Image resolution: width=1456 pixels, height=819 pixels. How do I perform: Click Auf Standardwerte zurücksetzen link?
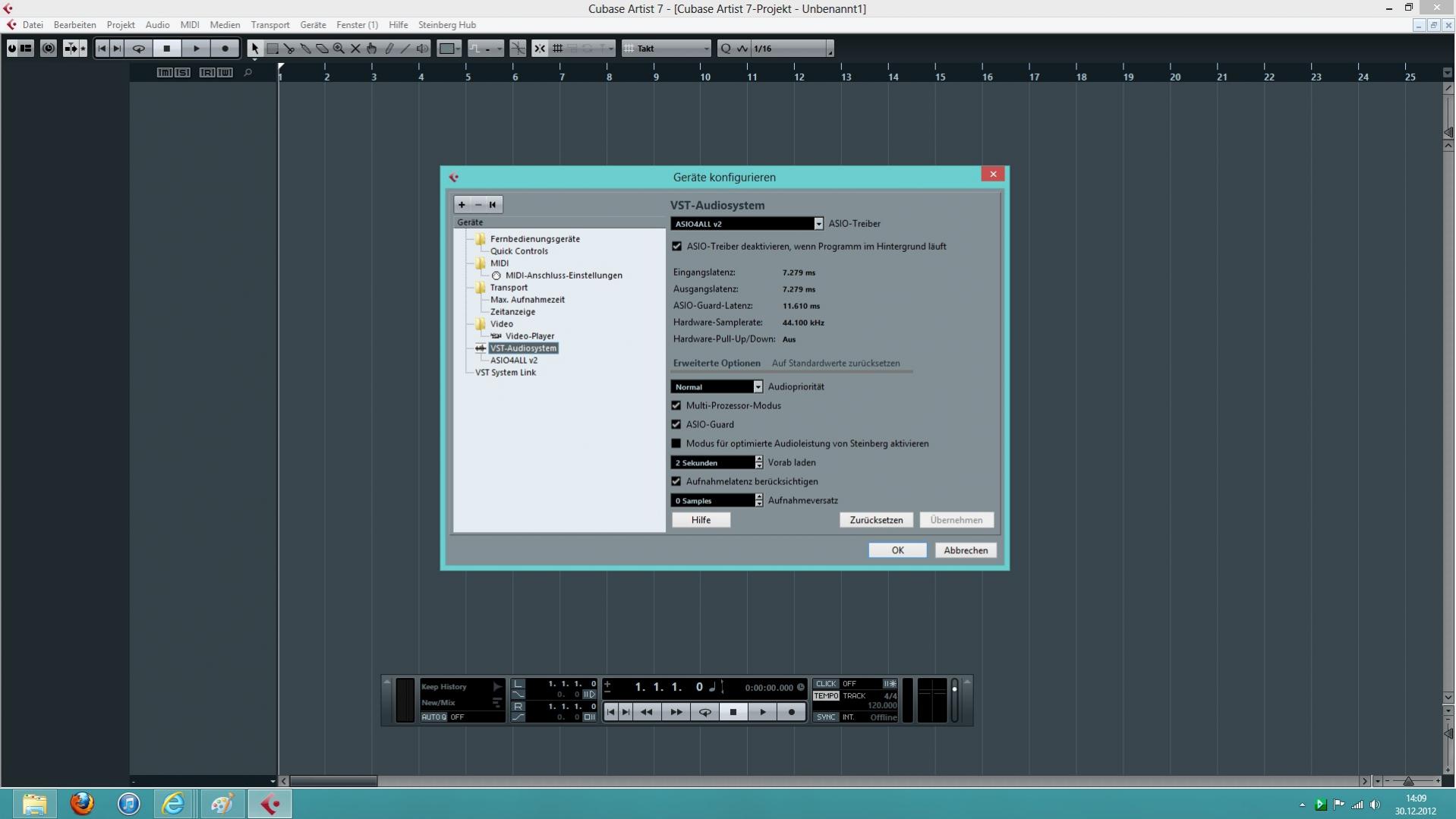[x=836, y=364]
